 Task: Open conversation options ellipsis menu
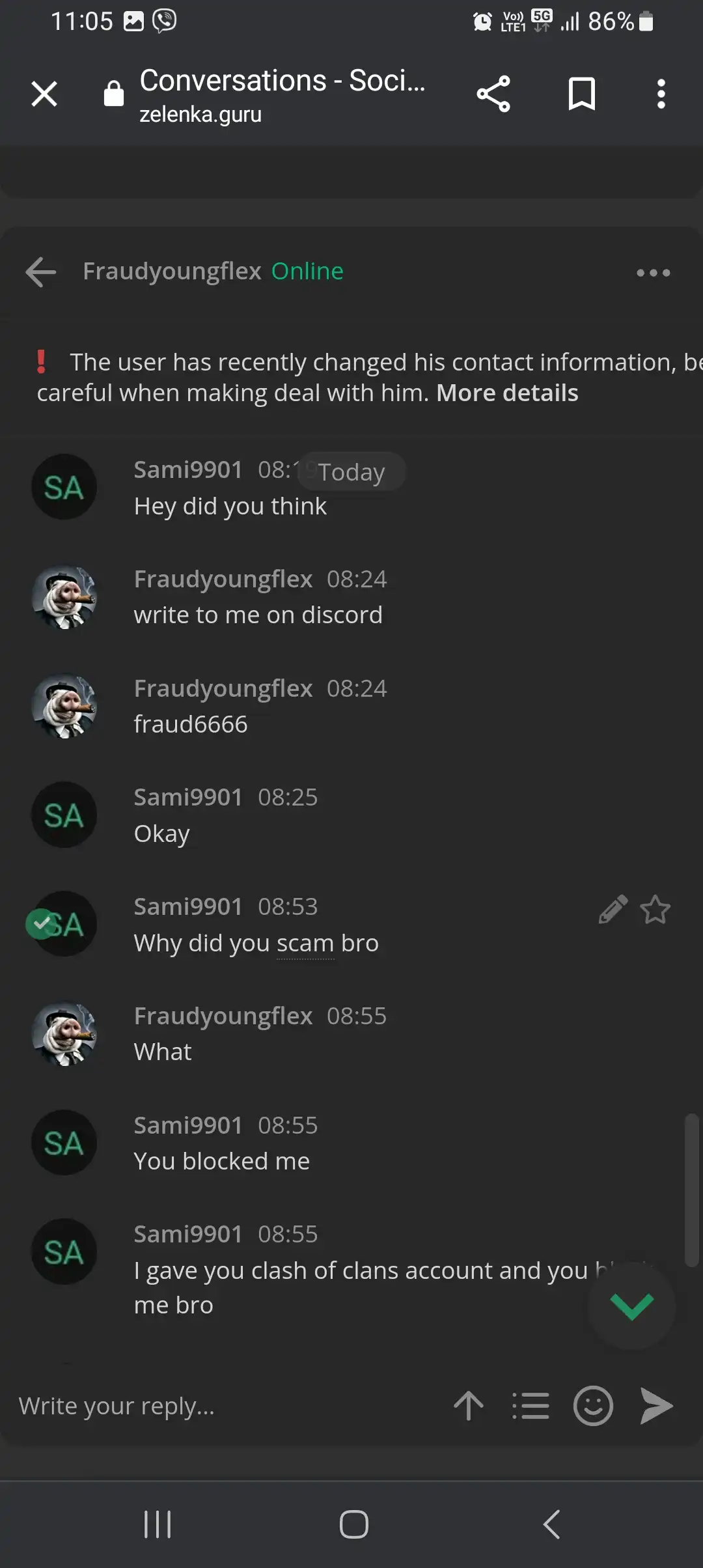click(653, 273)
